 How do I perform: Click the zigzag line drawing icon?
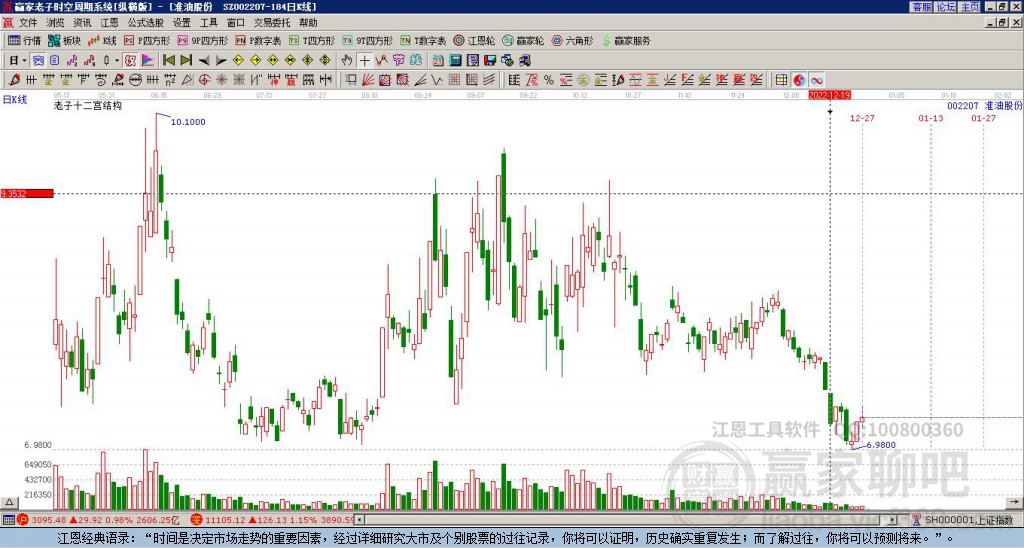437,80
